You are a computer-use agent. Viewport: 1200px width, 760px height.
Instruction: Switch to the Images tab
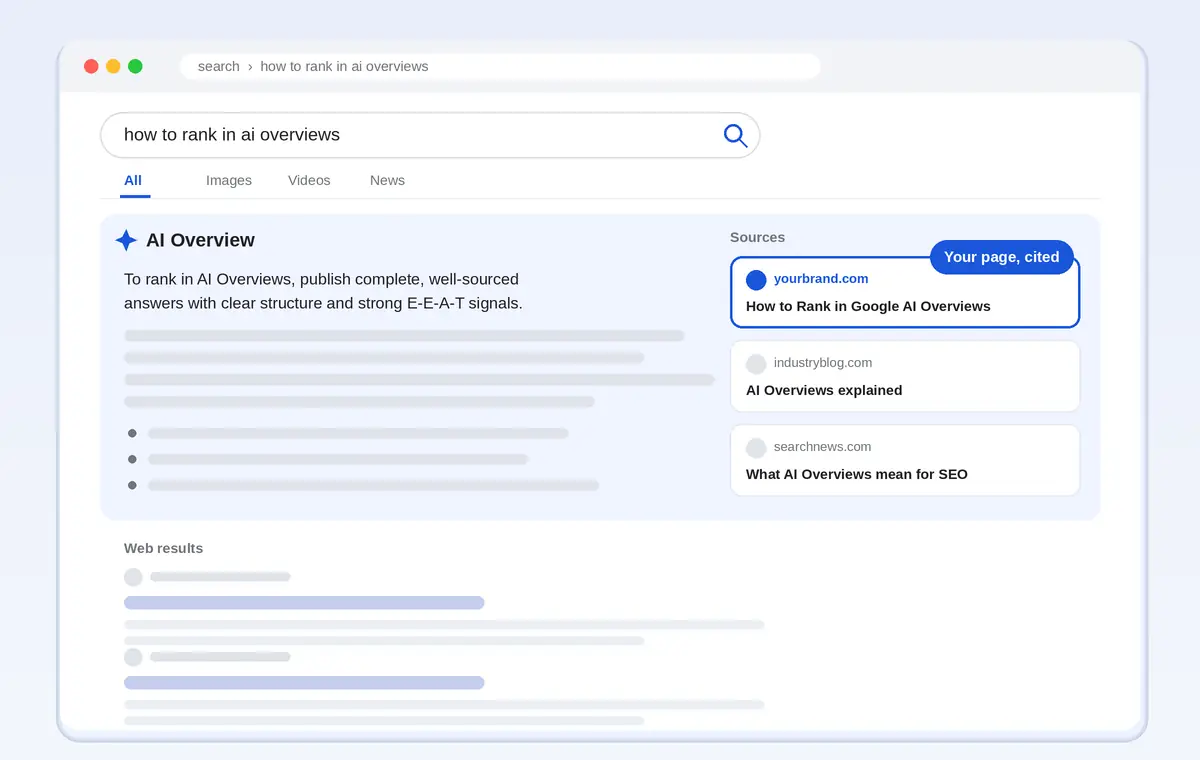[x=229, y=181]
